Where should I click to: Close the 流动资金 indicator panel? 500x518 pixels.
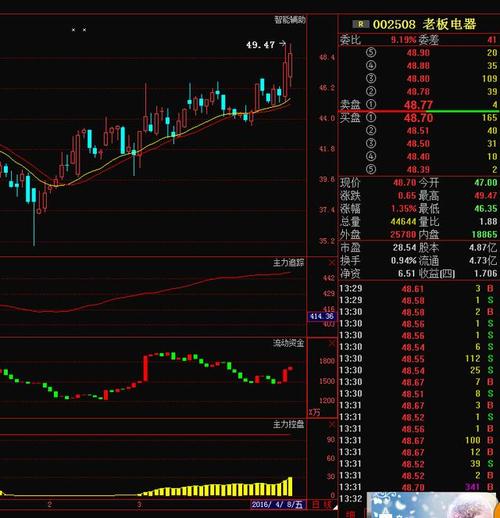[332, 343]
